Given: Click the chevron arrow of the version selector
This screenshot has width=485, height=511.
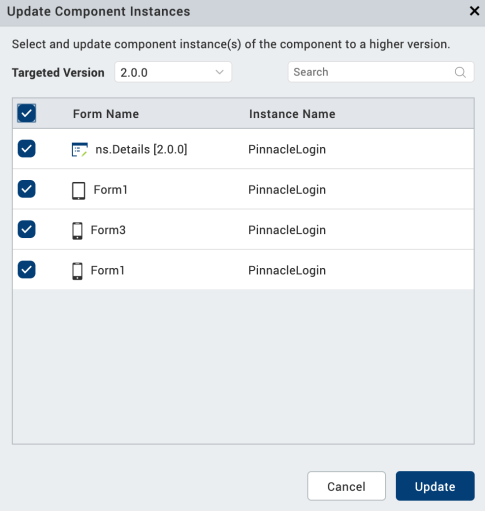Looking at the screenshot, I should [x=219, y=72].
